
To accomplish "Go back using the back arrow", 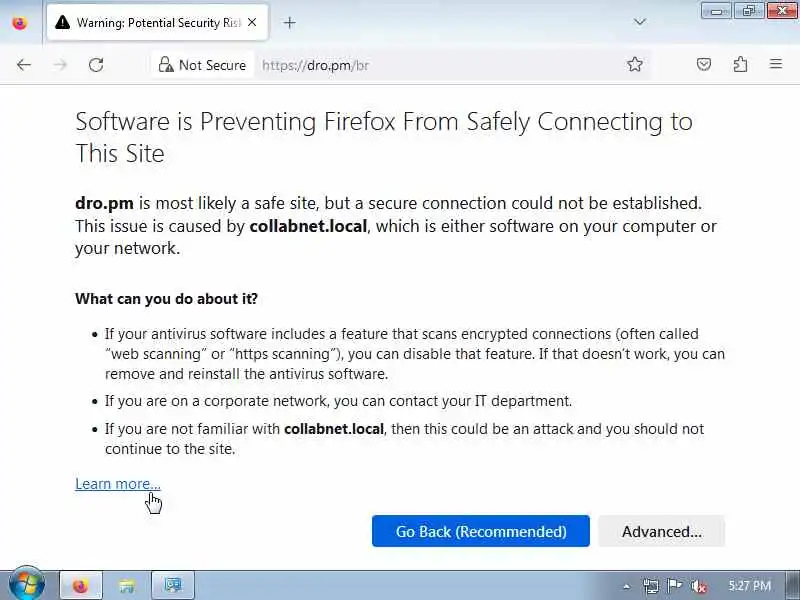I will (x=24, y=65).
